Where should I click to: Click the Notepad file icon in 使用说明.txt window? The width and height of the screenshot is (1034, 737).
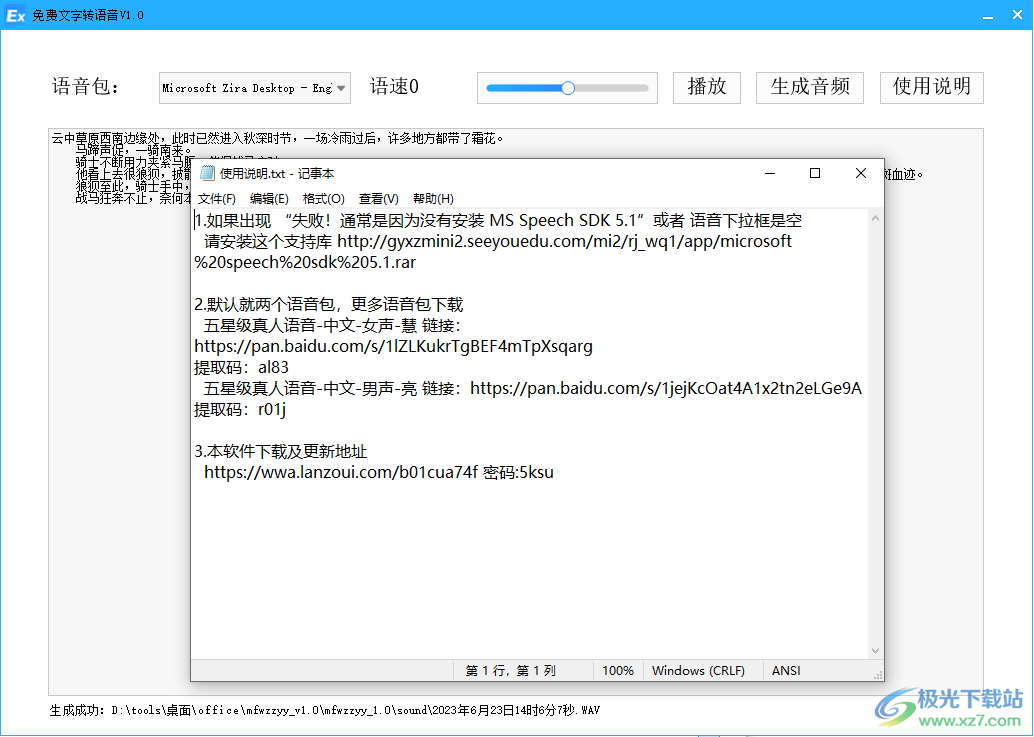[207, 173]
